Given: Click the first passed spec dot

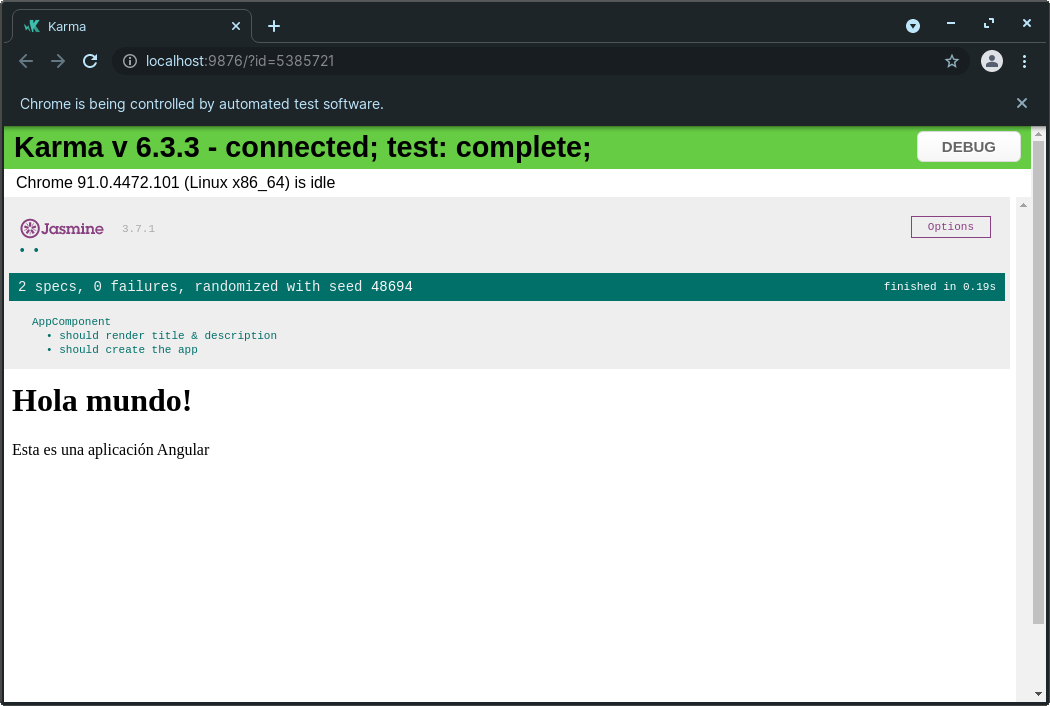Looking at the screenshot, I should [22, 250].
